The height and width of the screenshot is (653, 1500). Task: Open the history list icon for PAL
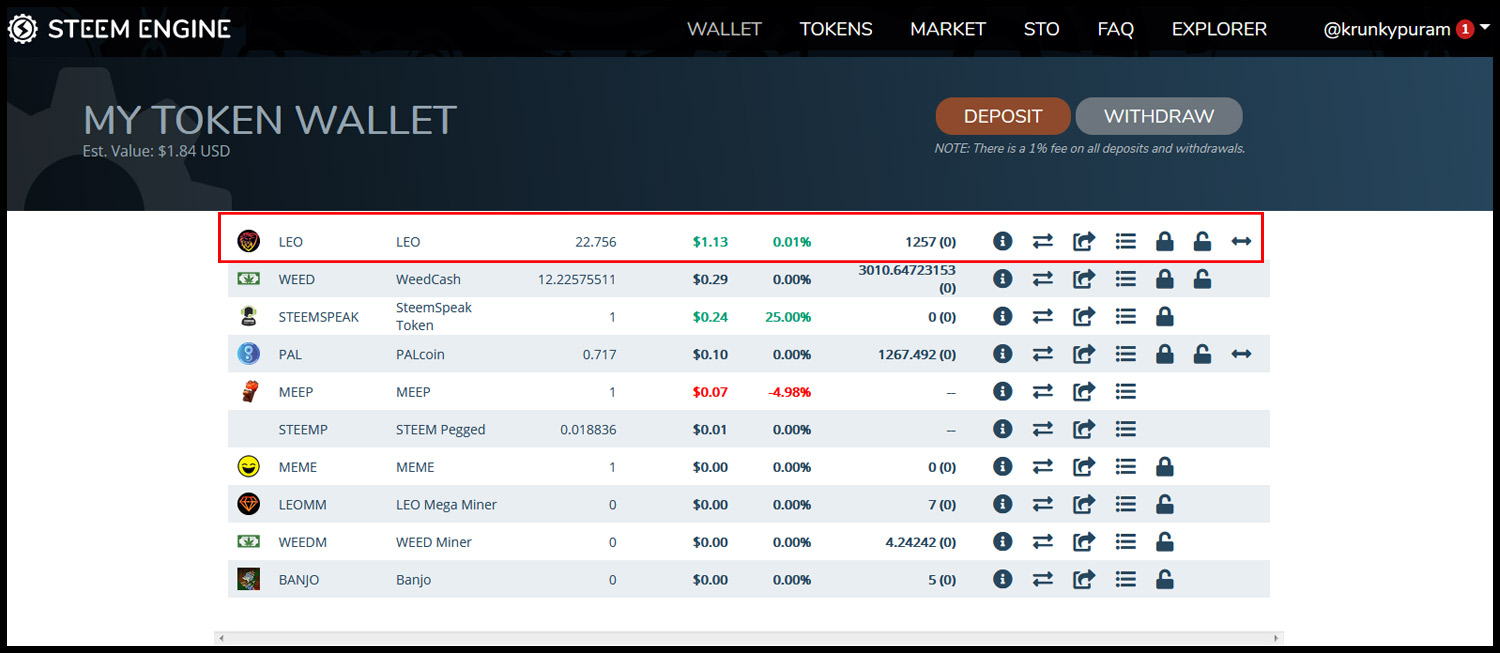point(1126,354)
